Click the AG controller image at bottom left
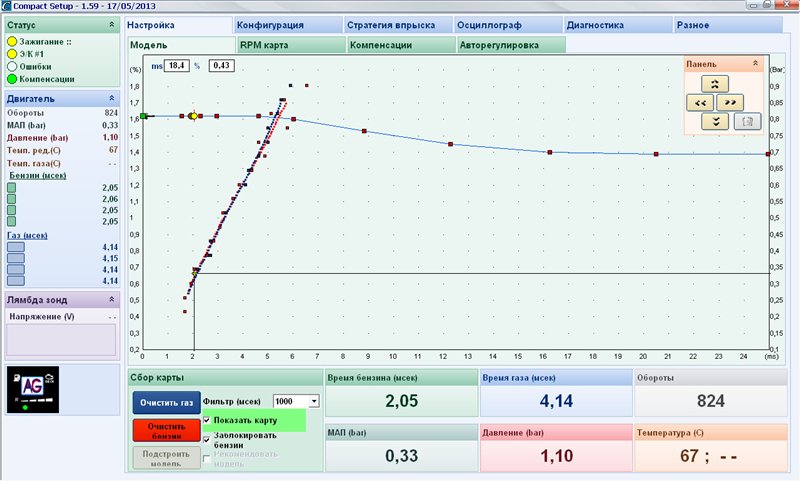The image size is (800, 481). (x=33, y=388)
